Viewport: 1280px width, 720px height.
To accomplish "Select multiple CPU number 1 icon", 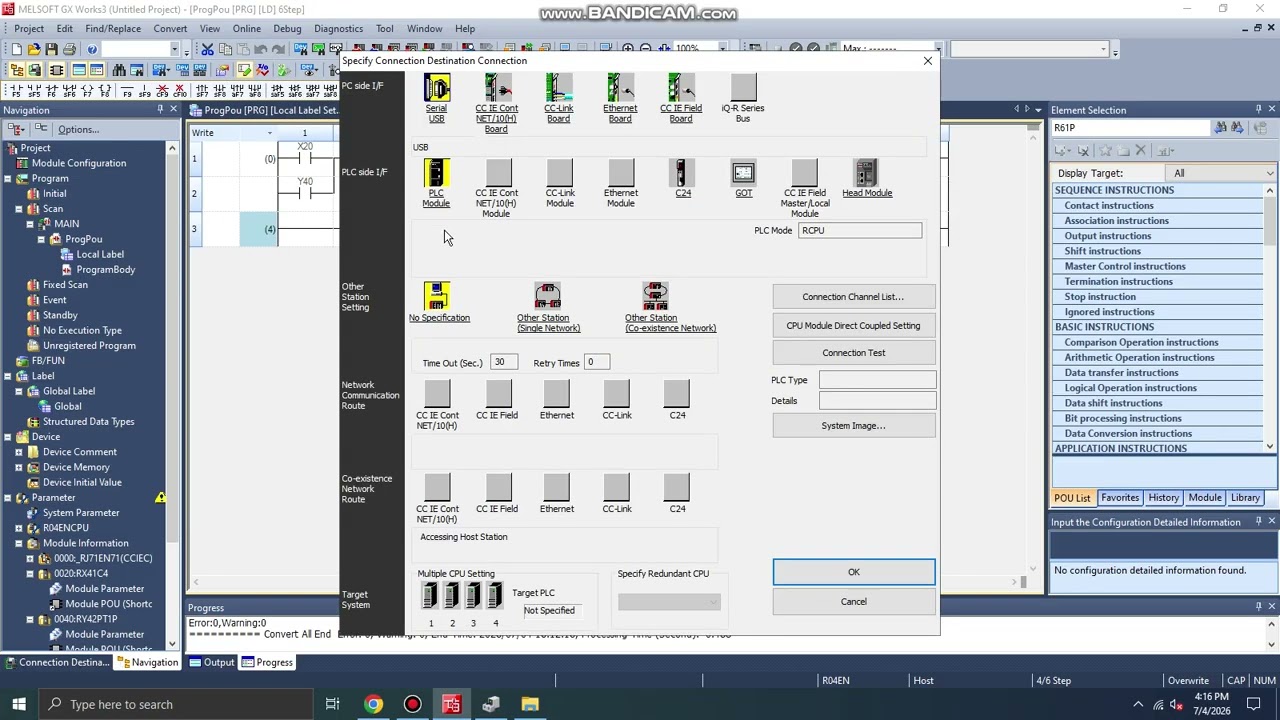I will pos(430,597).
